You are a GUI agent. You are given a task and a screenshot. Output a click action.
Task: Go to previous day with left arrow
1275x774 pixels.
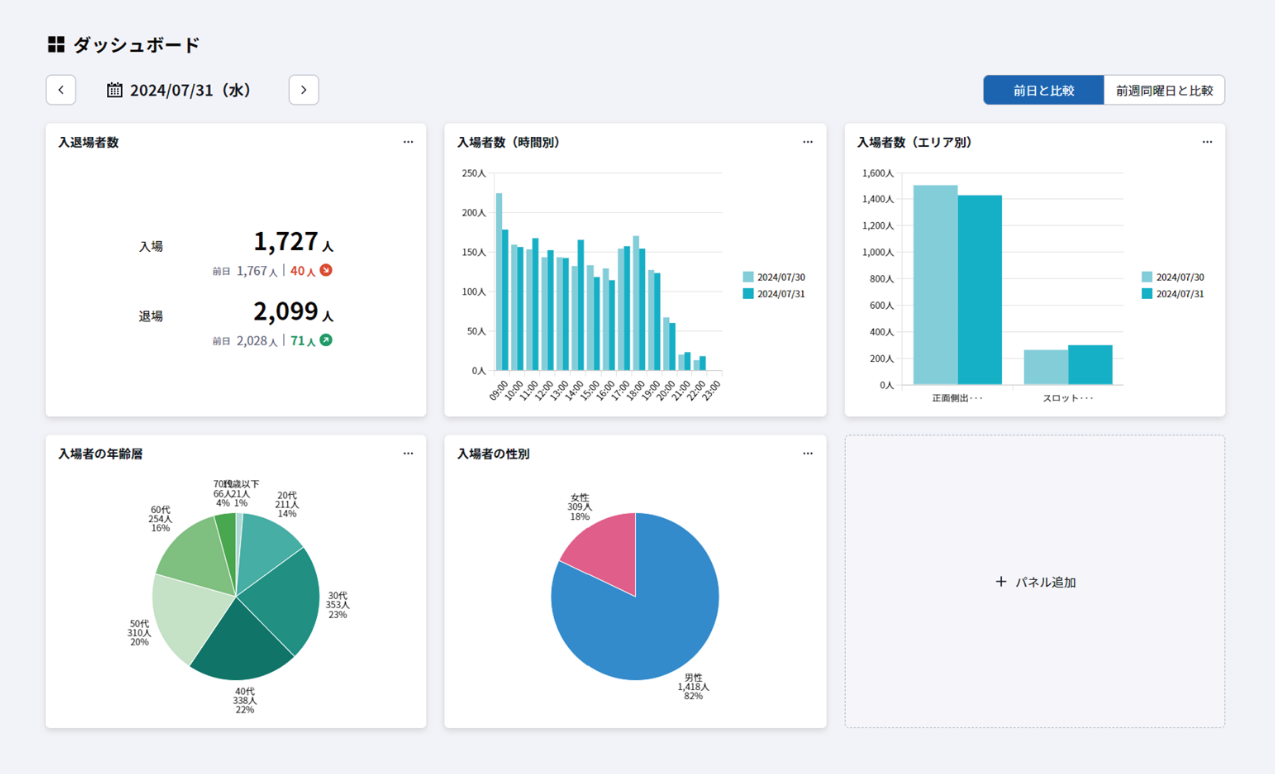(x=61, y=90)
